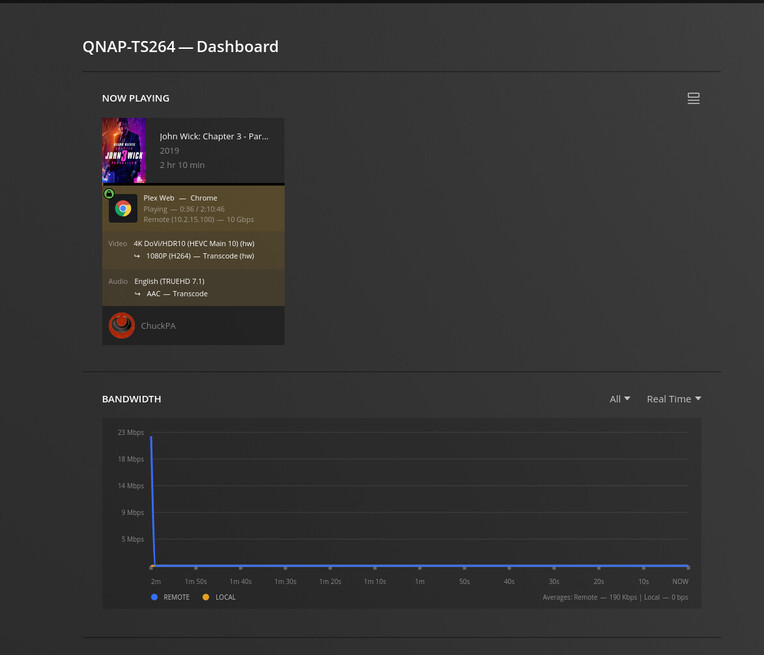Click the green secure connection lock icon
Screen dimensions: 764x655
pos(109,193)
